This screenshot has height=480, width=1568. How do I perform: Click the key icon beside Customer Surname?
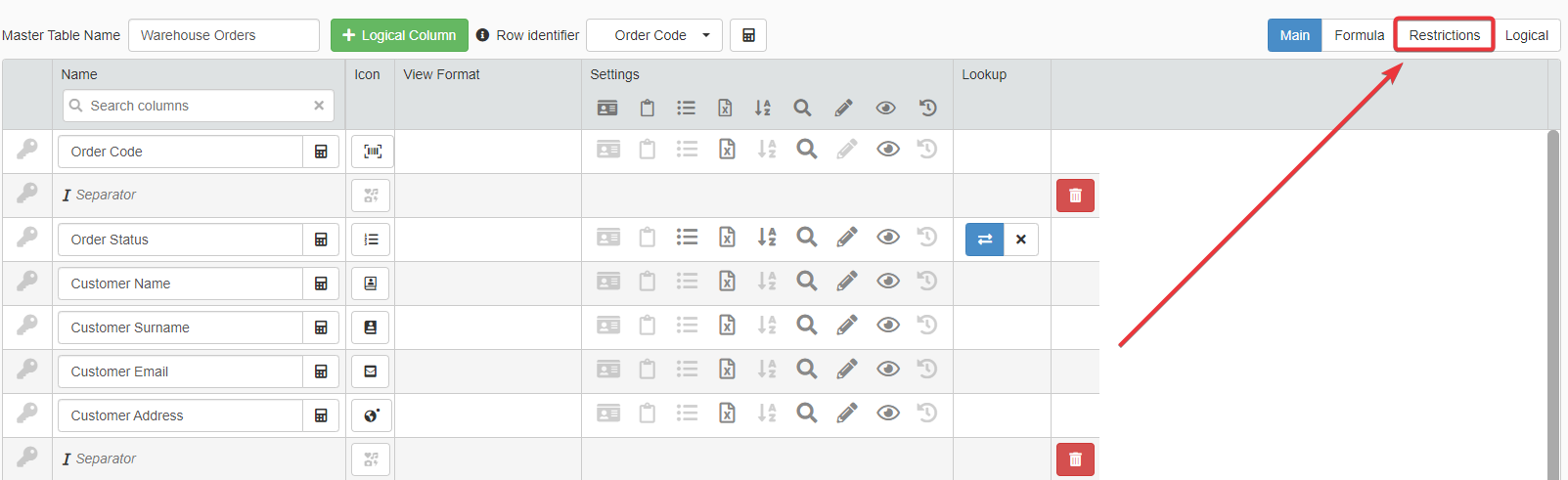point(27,326)
